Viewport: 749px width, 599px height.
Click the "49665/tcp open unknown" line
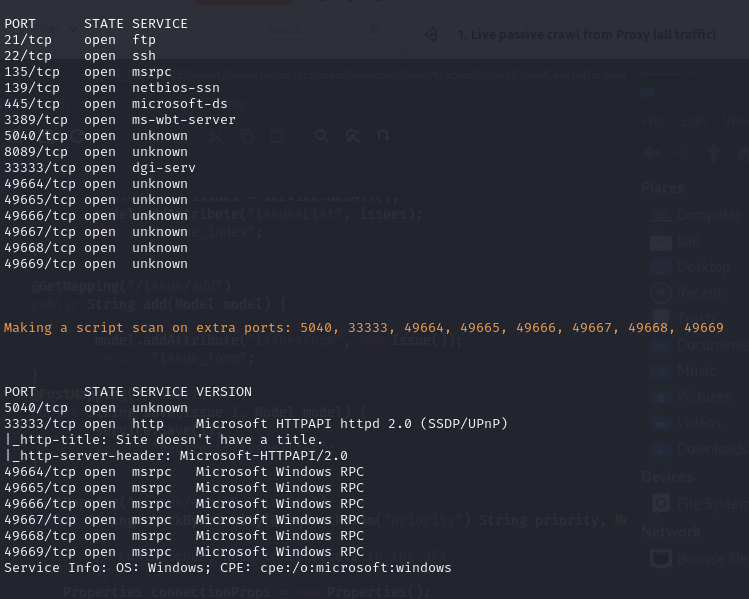(x=96, y=200)
